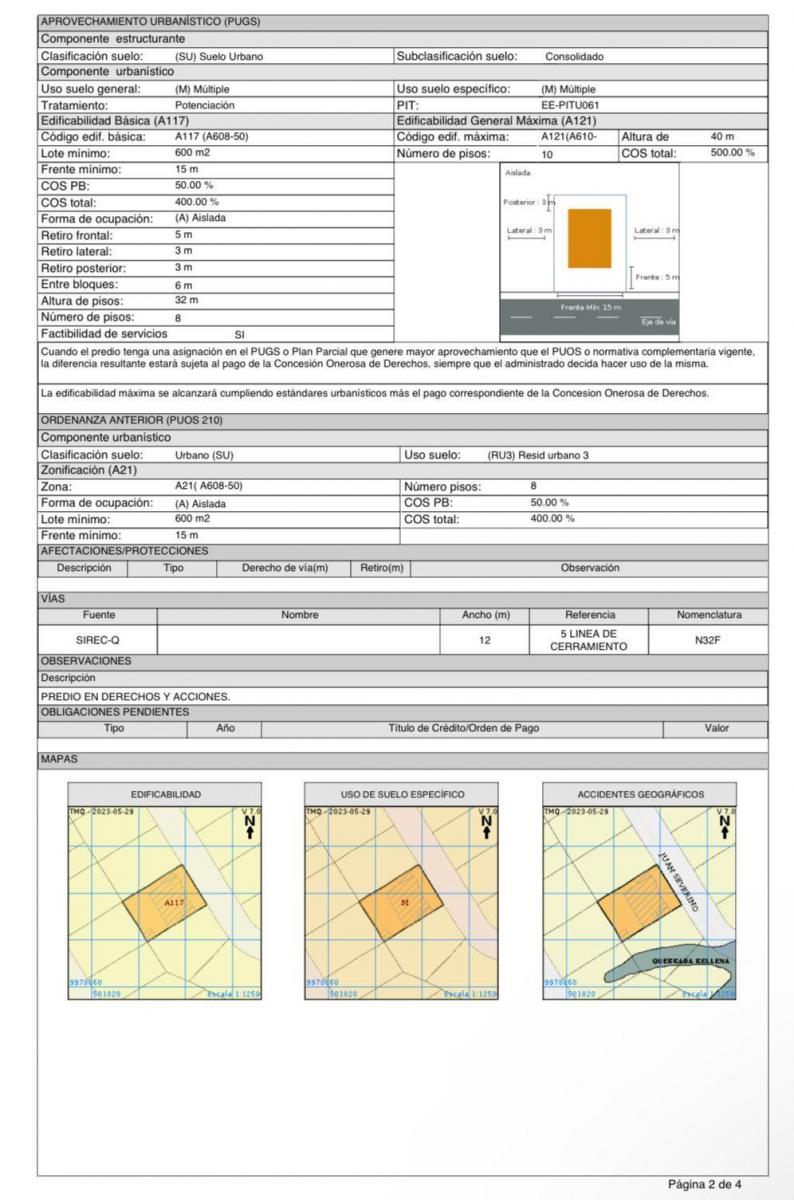The image size is (794, 1200).
Task: Click the 'Eje de vía' label in diagram
Action: click(658, 321)
